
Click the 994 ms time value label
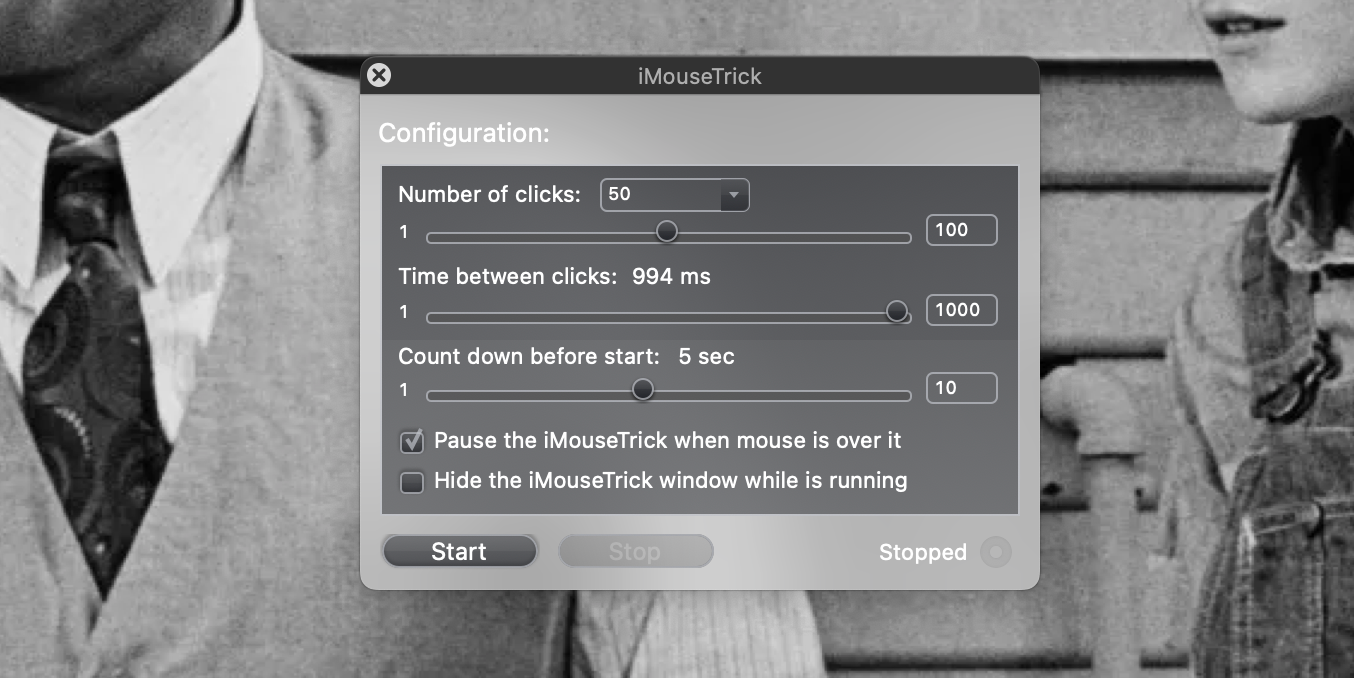(x=671, y=277)
